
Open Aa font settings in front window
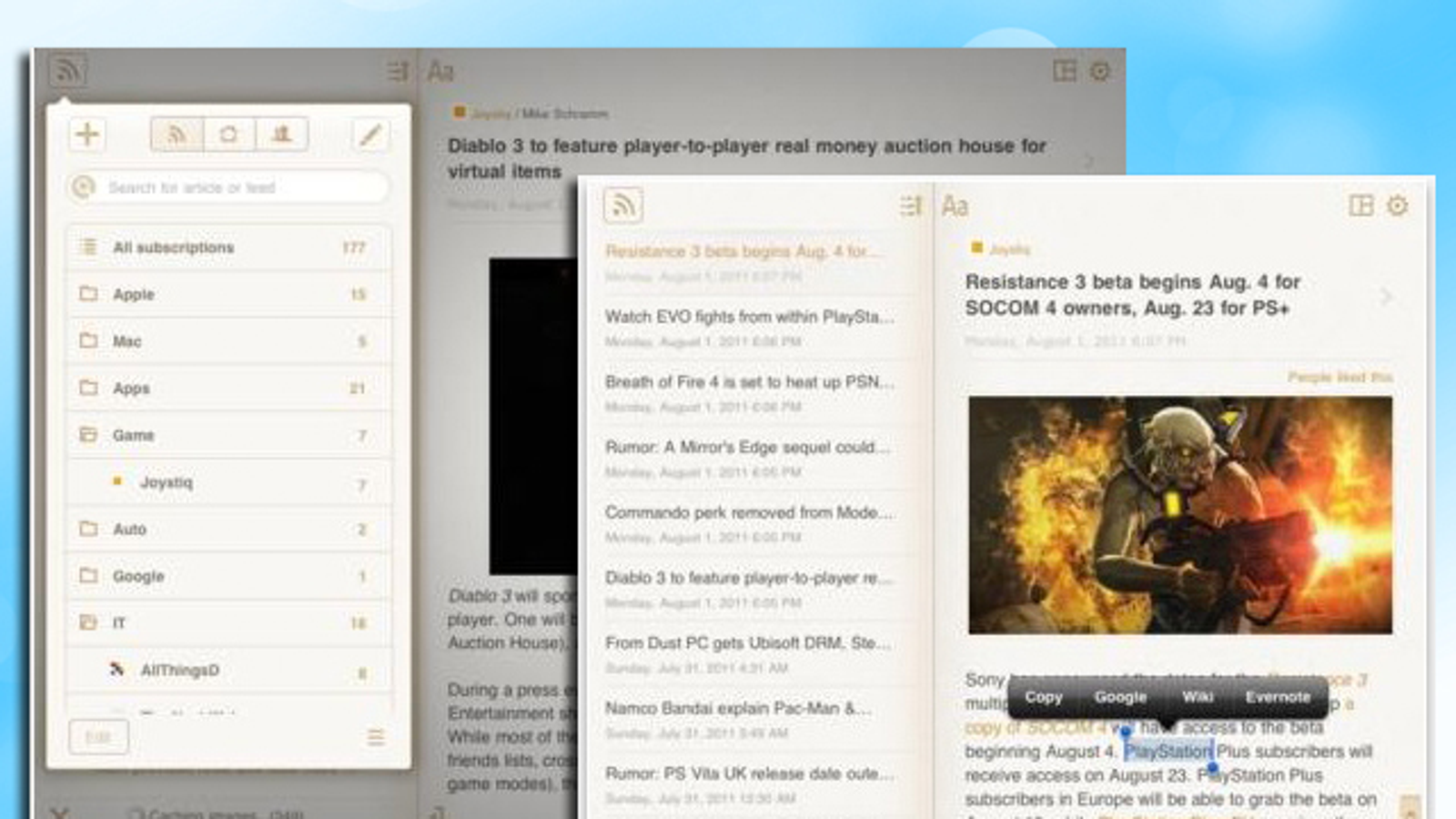(955, 207)
